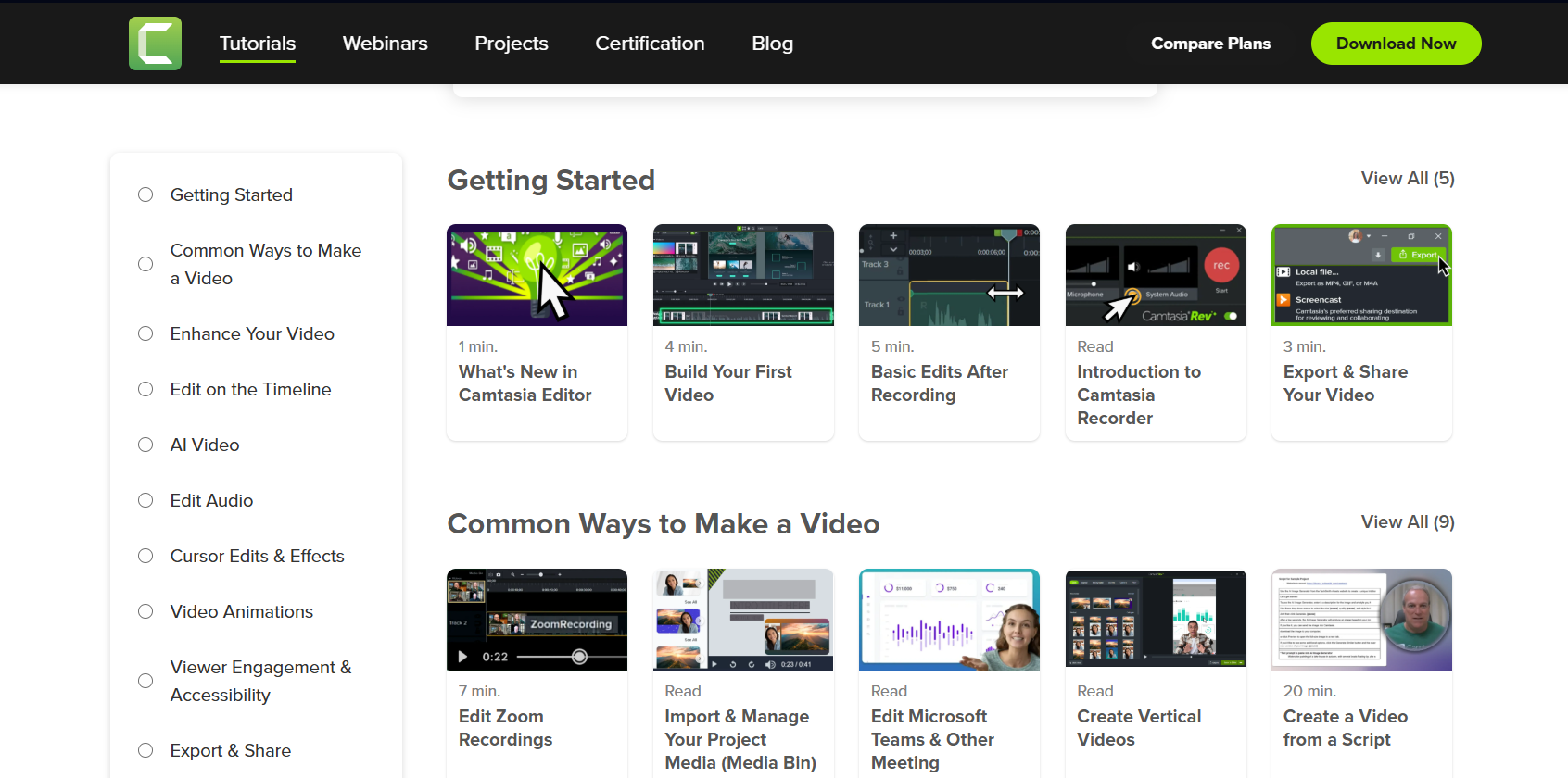This screenshot has height=778, width=1568.
Task: Jump to Getting Started in the sidebar
Action: coord(232,194)
